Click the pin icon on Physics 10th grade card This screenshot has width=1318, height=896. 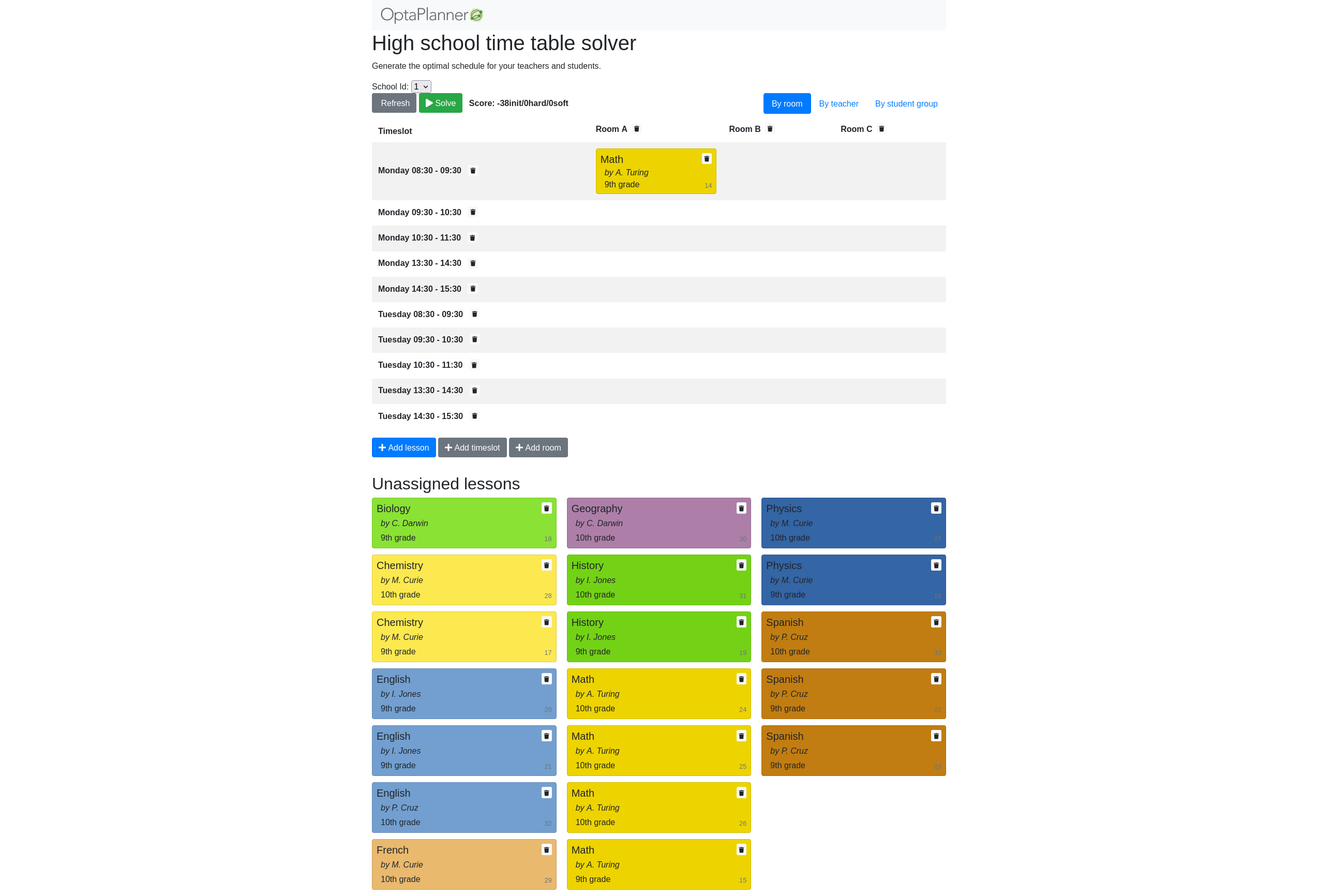tap(936, 508)
